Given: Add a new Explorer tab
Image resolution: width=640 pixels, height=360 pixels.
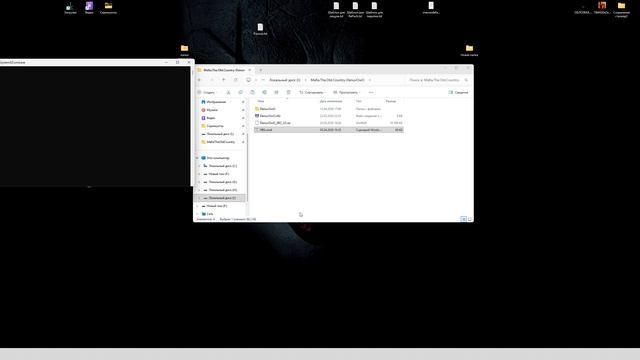Looking at the screenshot, I should (x=261, y=70).
